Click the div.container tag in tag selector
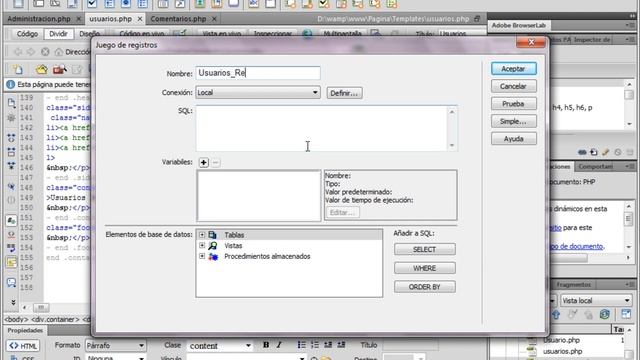The image size is (640, 360). 55,320
